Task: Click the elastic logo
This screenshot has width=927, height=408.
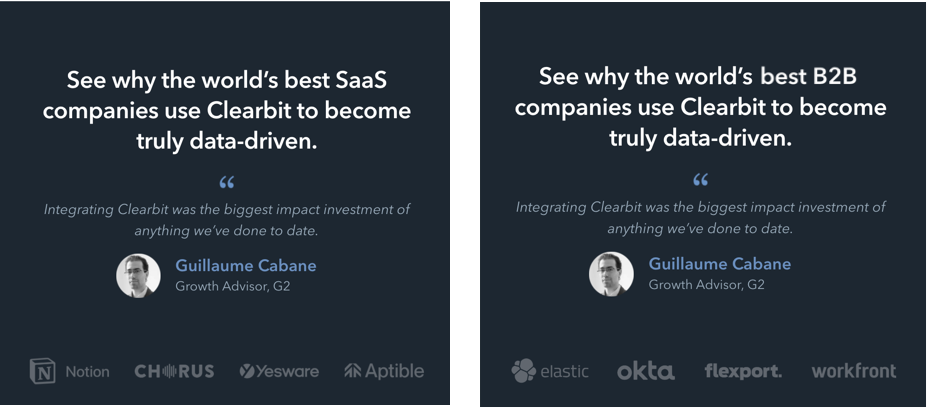Action: (x=550, y=371)
